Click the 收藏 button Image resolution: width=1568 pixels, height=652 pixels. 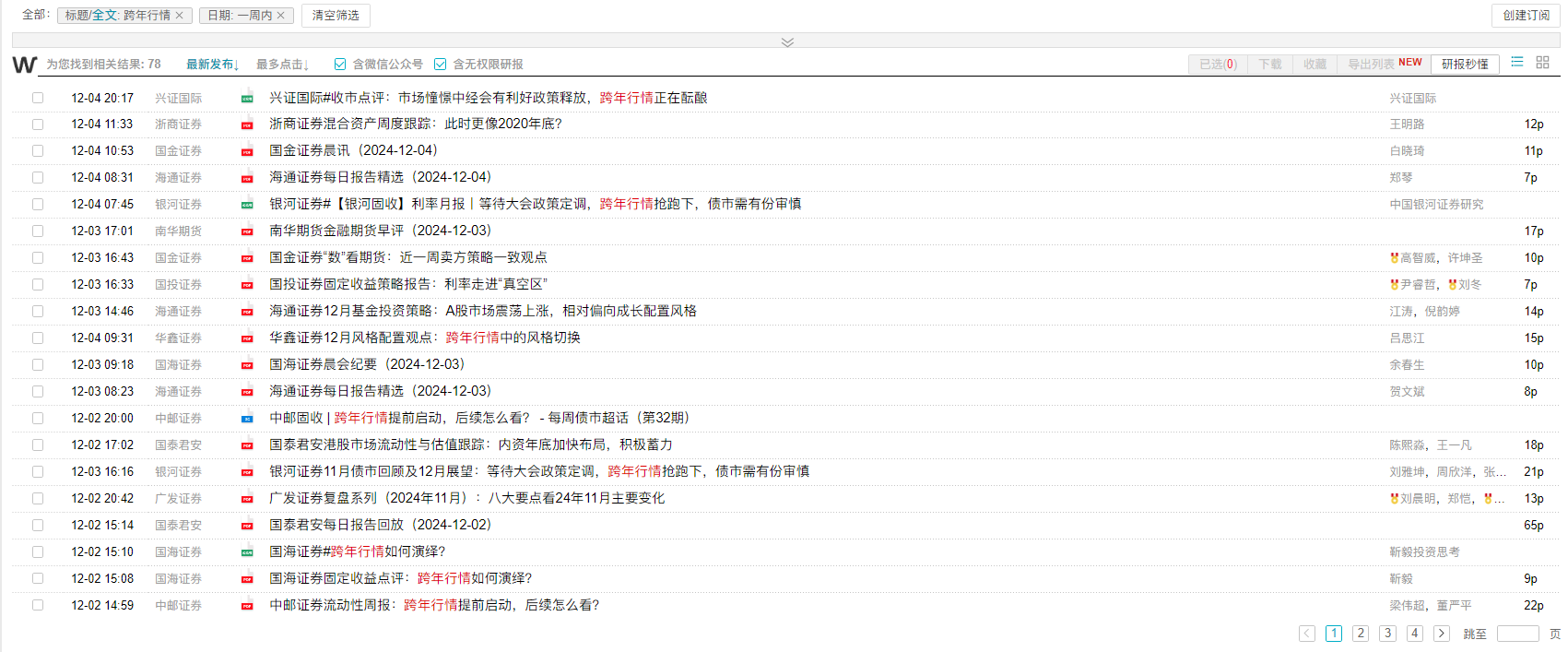(1315, 65)
